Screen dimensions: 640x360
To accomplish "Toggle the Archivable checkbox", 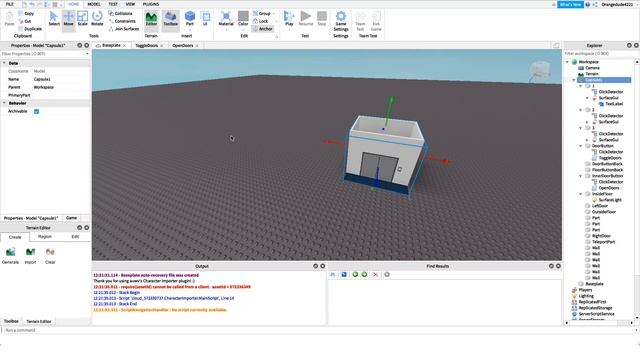I will (36, 111).
